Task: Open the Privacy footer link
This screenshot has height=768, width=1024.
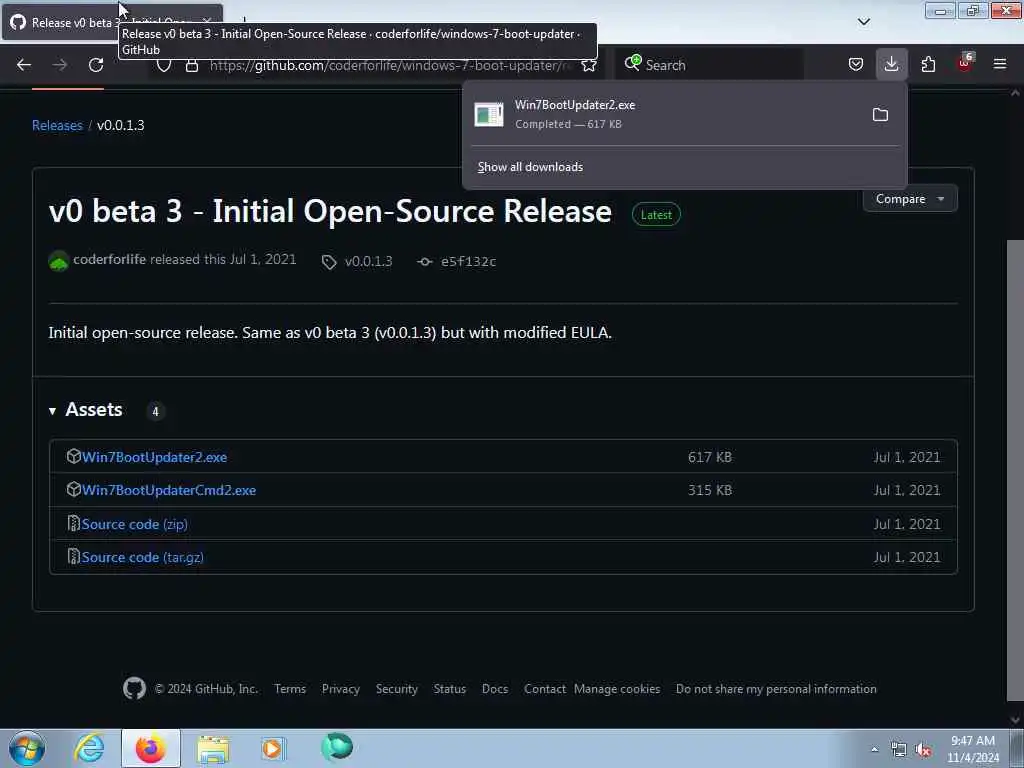Action: pyautogui.click(x=341, y=689)
